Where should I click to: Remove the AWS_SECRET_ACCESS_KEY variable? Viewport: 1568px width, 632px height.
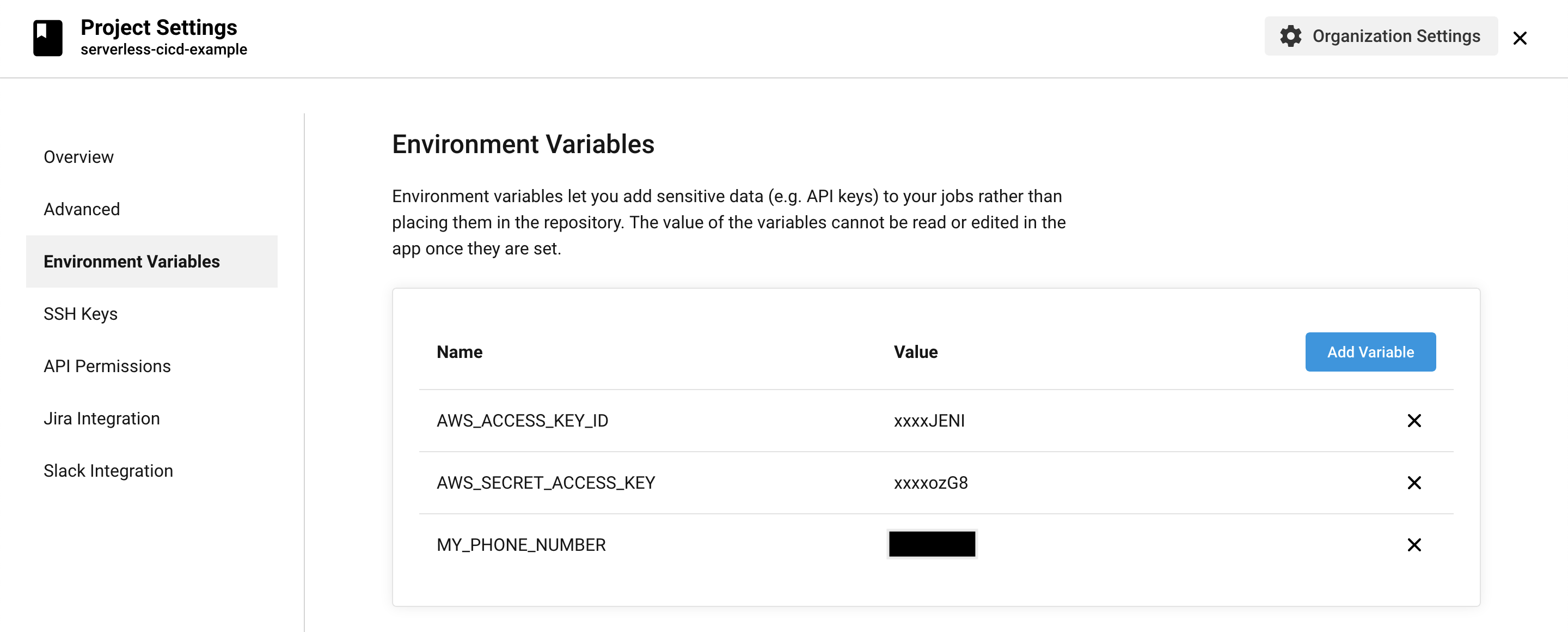pos(1414,483)
